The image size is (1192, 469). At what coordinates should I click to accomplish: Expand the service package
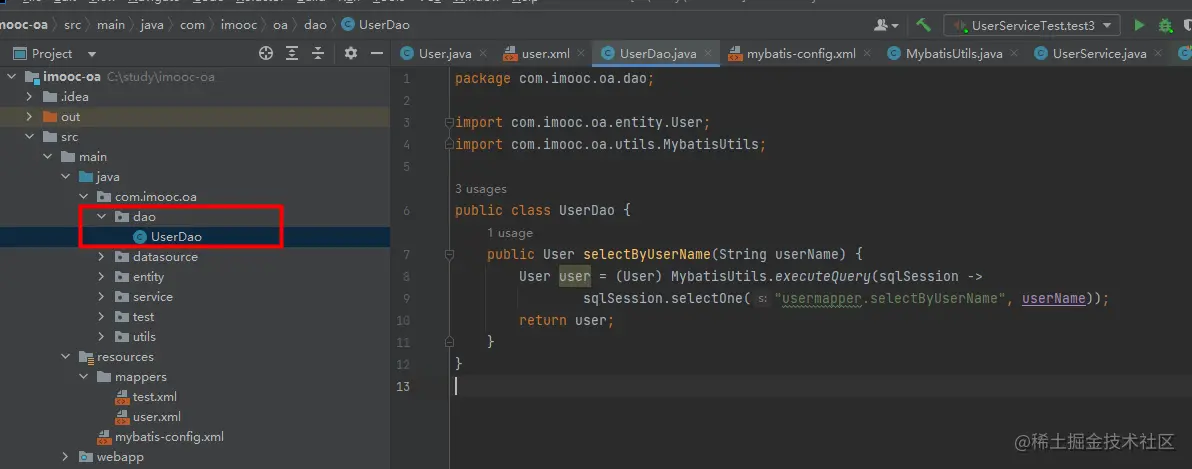[101, 296]
